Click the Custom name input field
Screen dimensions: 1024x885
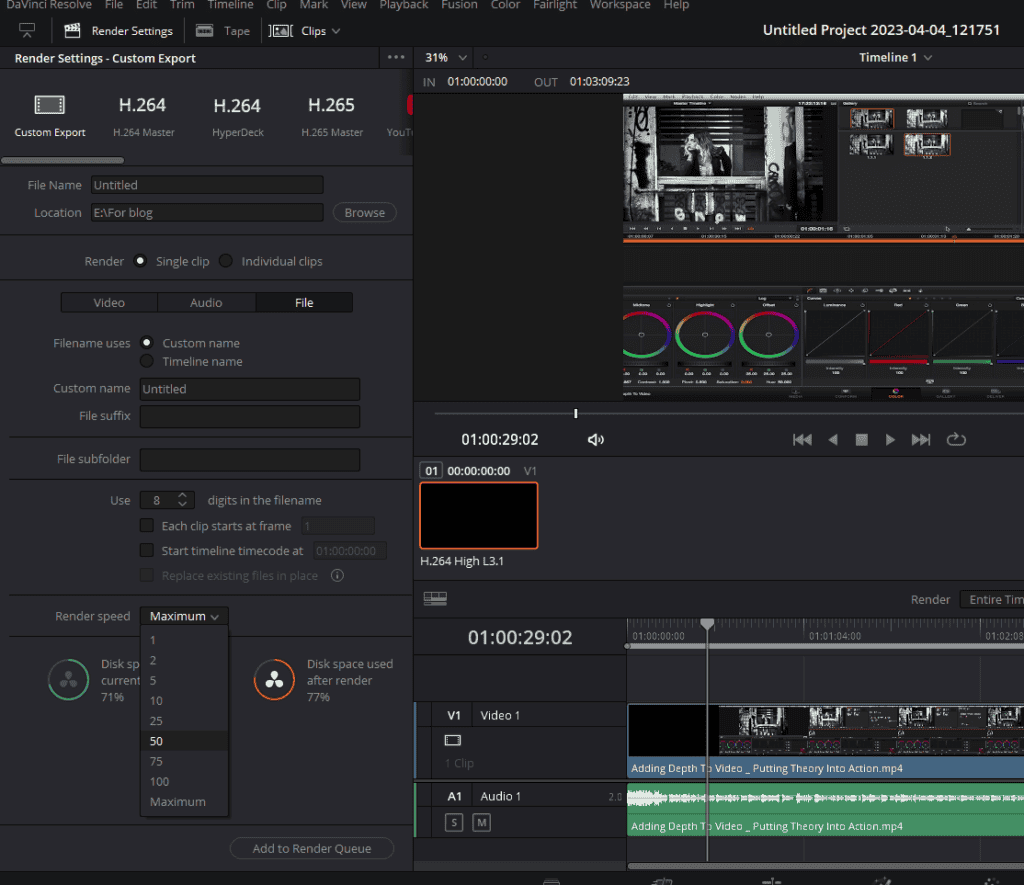pyautogui.click(x=249, y=389)
